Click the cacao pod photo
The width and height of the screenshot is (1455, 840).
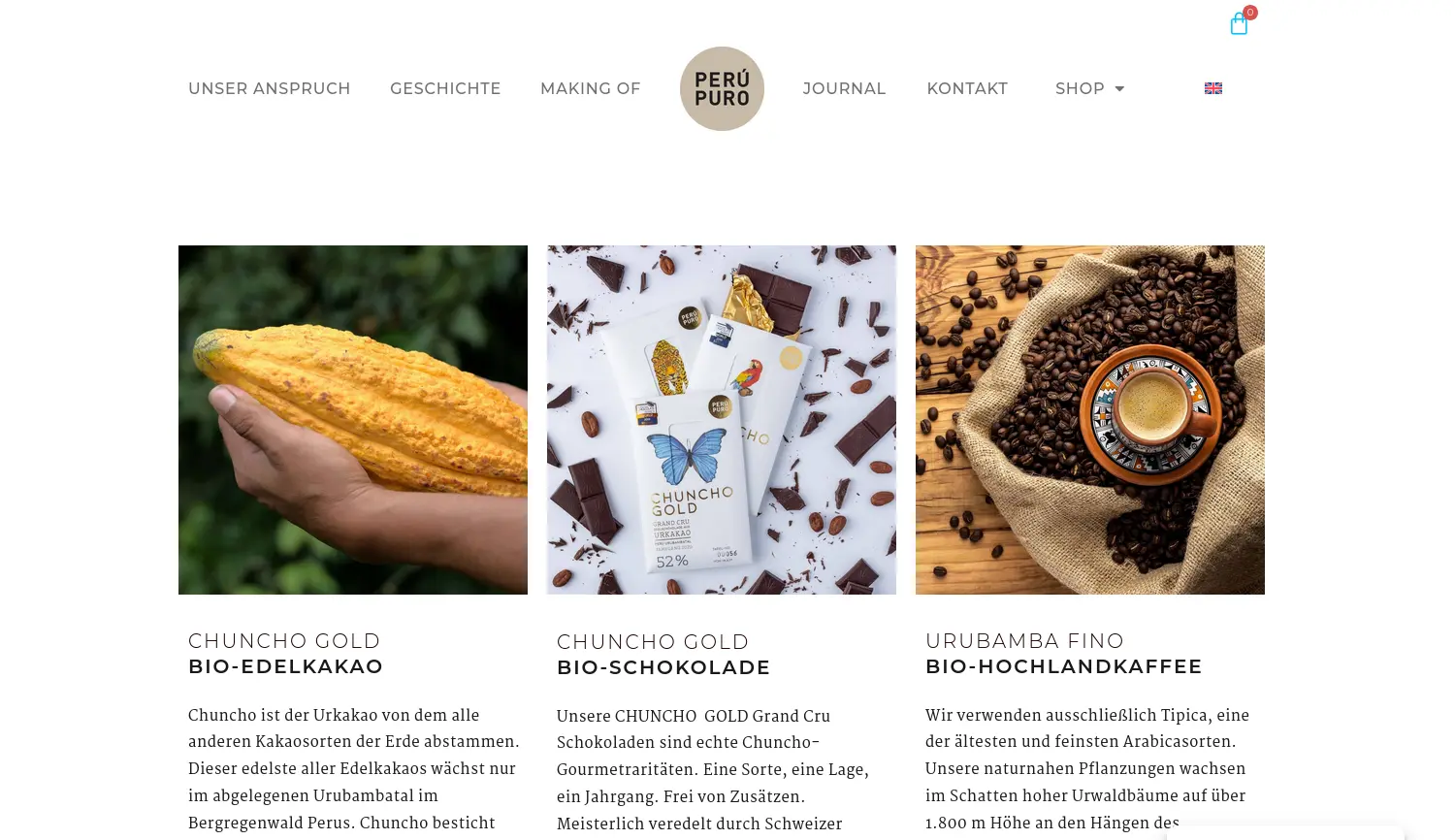click(x=353, y=420)
